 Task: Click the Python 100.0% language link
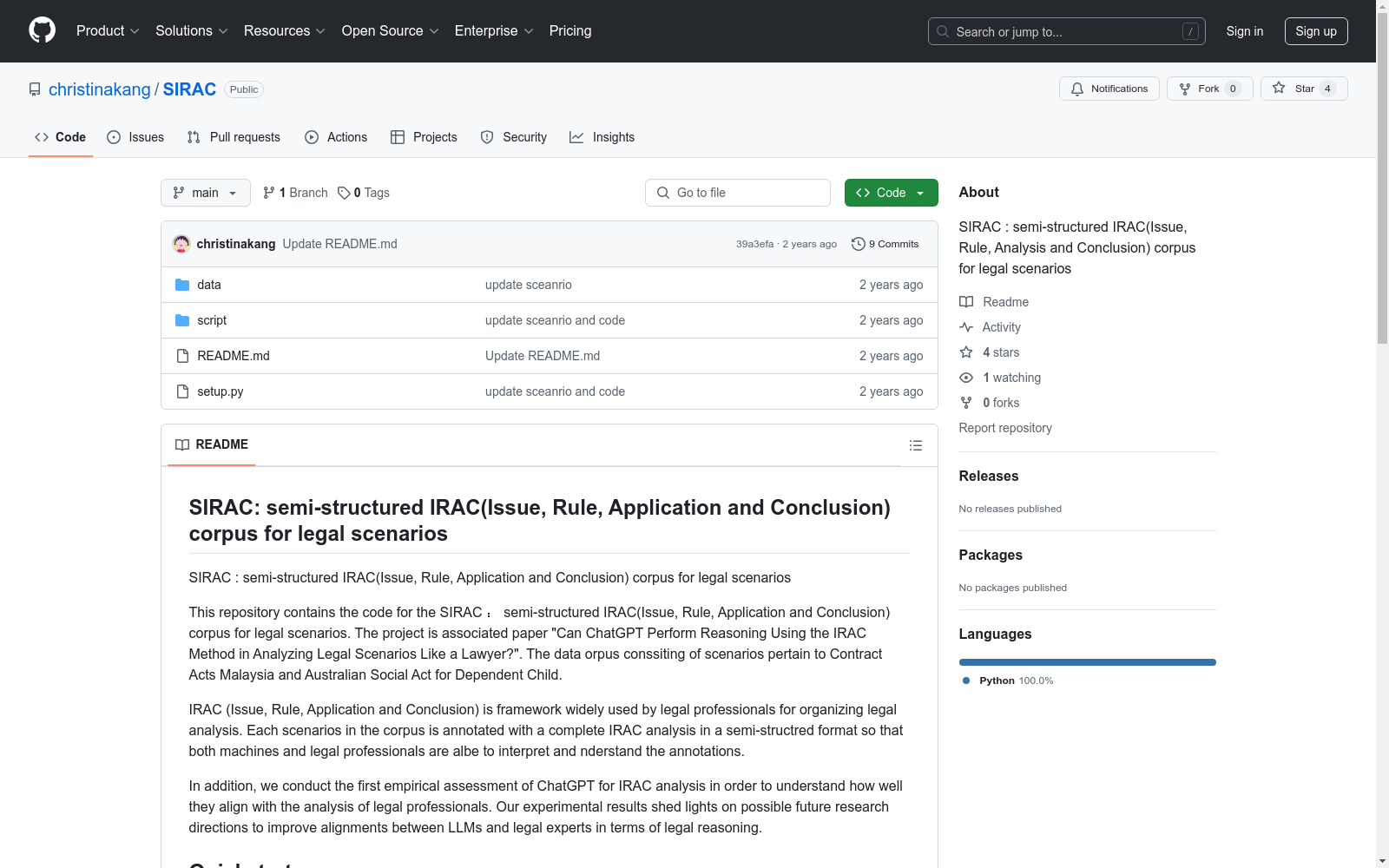pos(1008,681)
